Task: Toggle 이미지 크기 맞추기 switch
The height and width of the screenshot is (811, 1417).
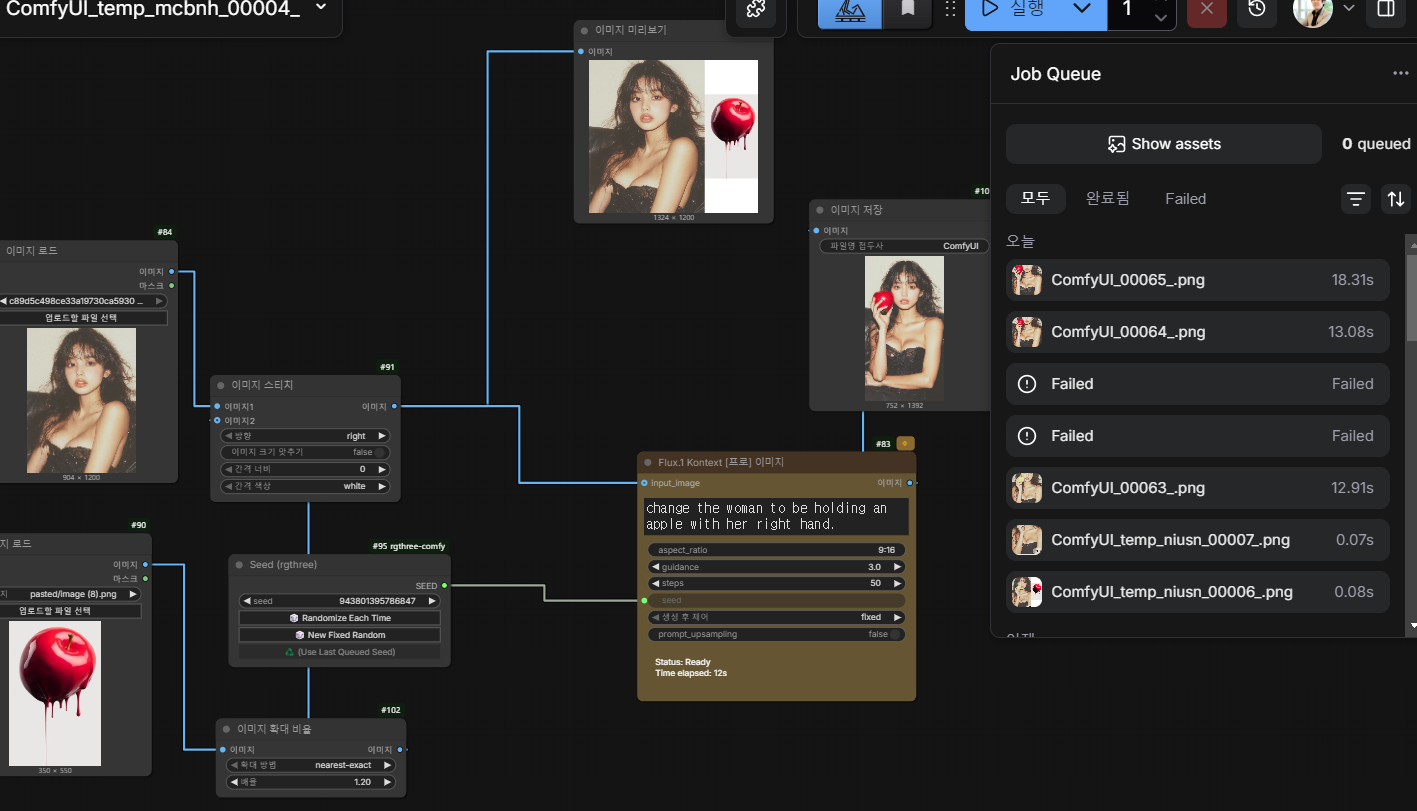Action: click(304, 452)
